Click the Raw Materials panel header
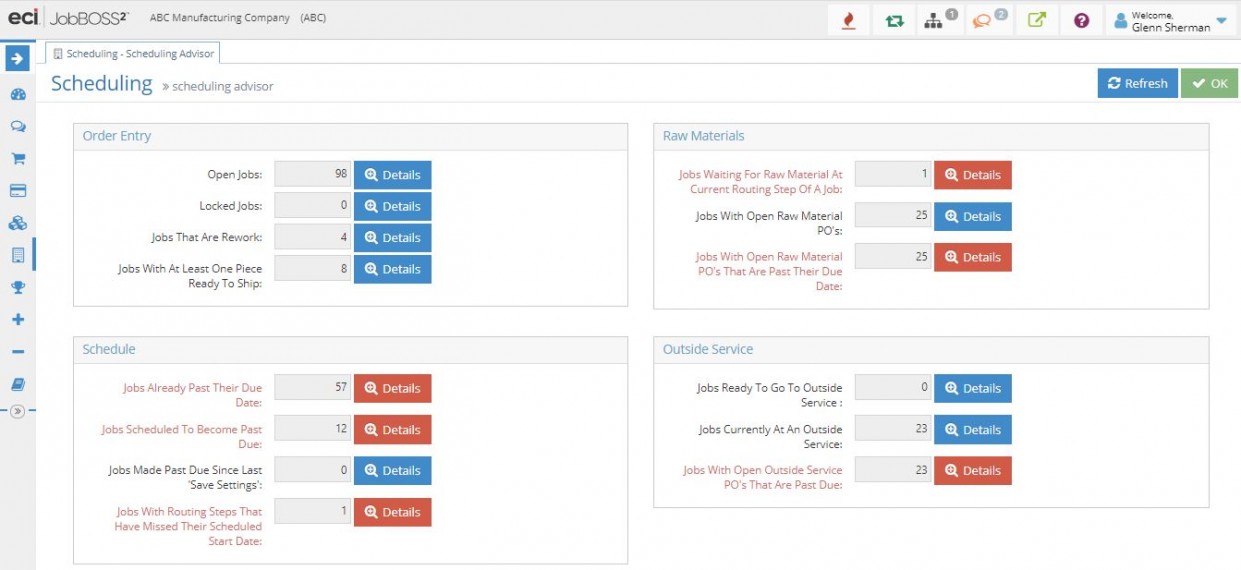Image resolution: width=1241 pixels, height=570 pixels. (931, 136)
